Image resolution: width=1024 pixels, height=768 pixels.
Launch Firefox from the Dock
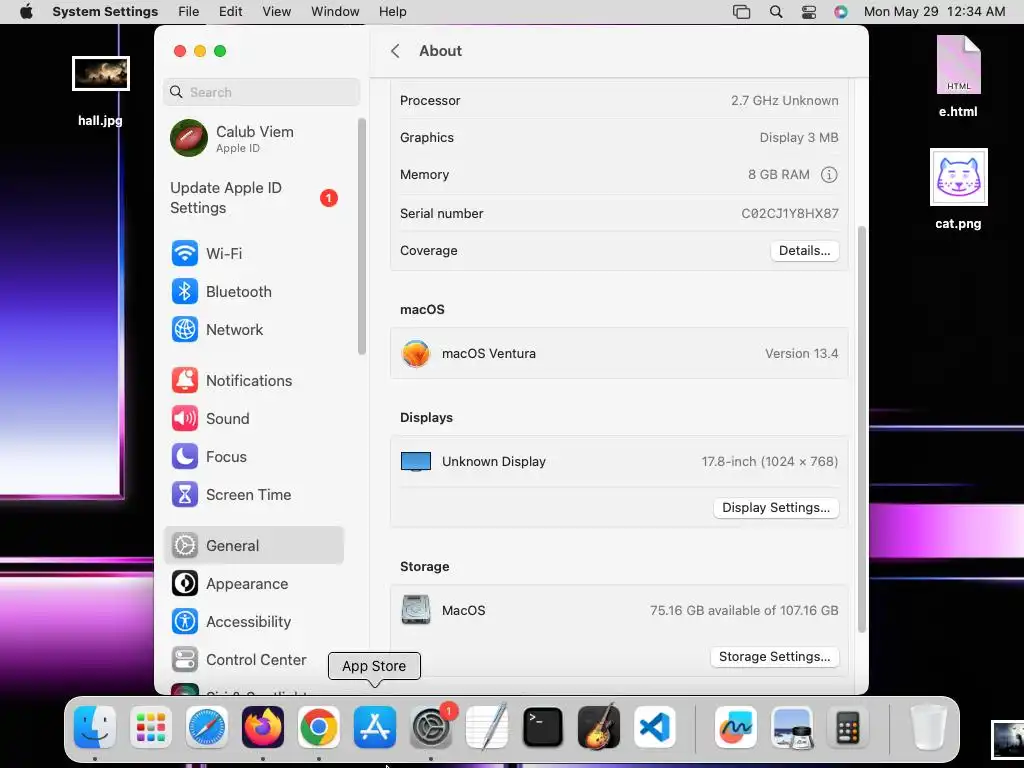pyautogui.click(x=263, y=727)
